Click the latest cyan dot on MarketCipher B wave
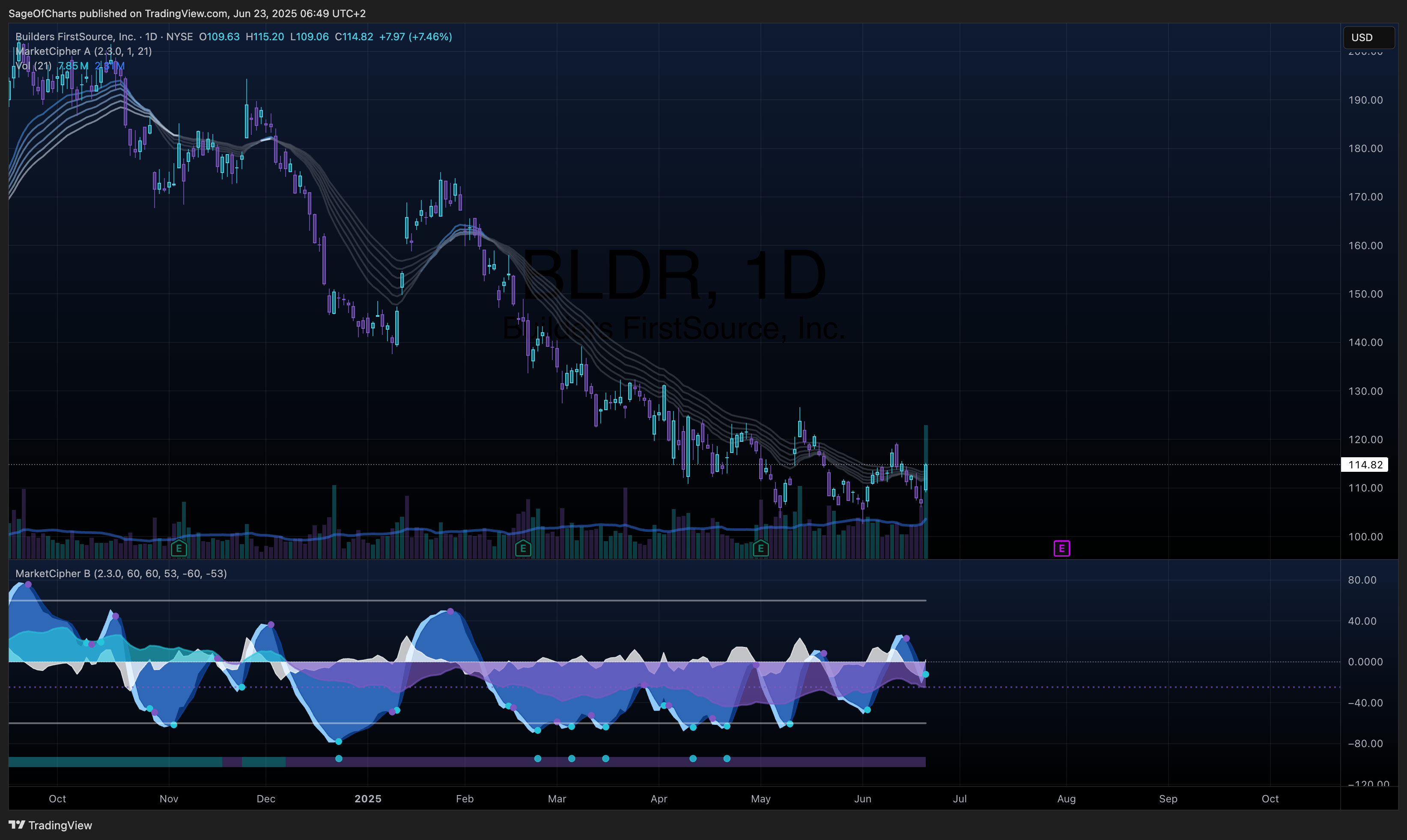This screenshot has width=1407, height=840. coord(925,674)
